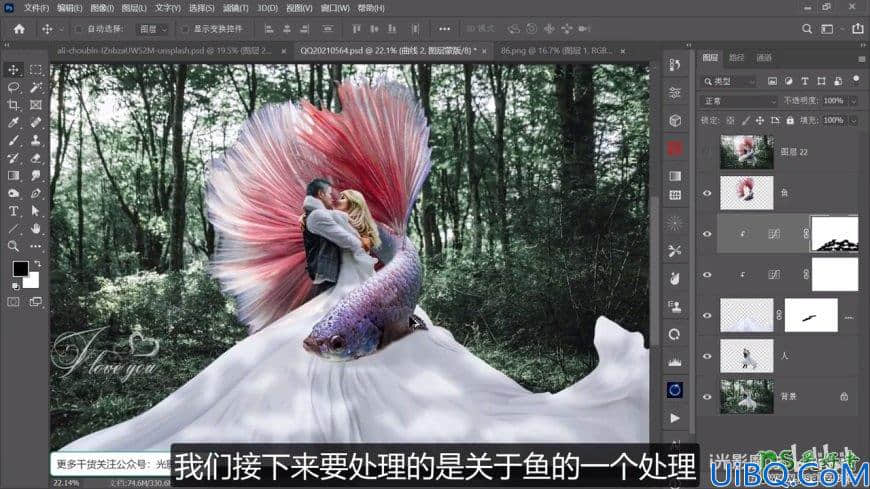This screenshot has width=870, height=489.
Task: Select the Gradient tool
Action: pos(13,175)
